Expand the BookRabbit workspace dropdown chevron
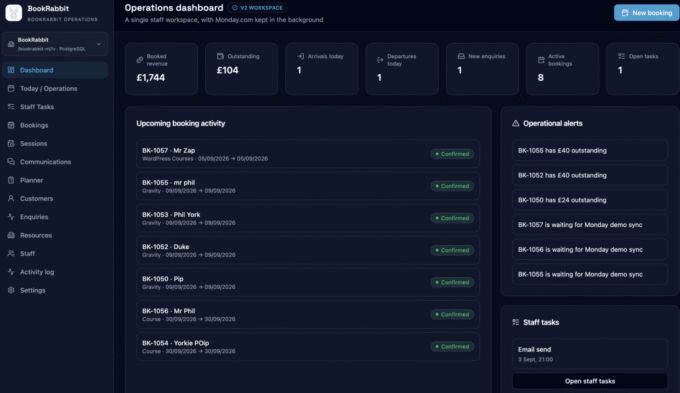 point(99,44)
